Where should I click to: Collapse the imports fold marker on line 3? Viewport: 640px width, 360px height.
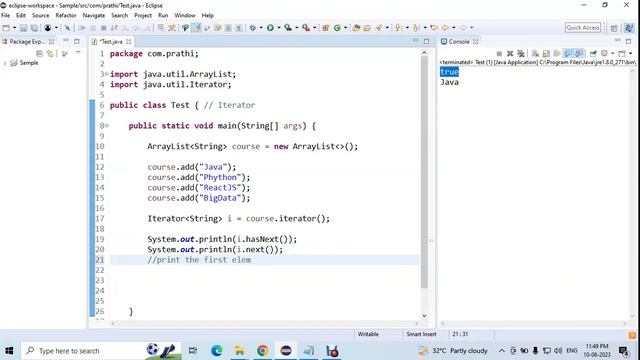107,74
